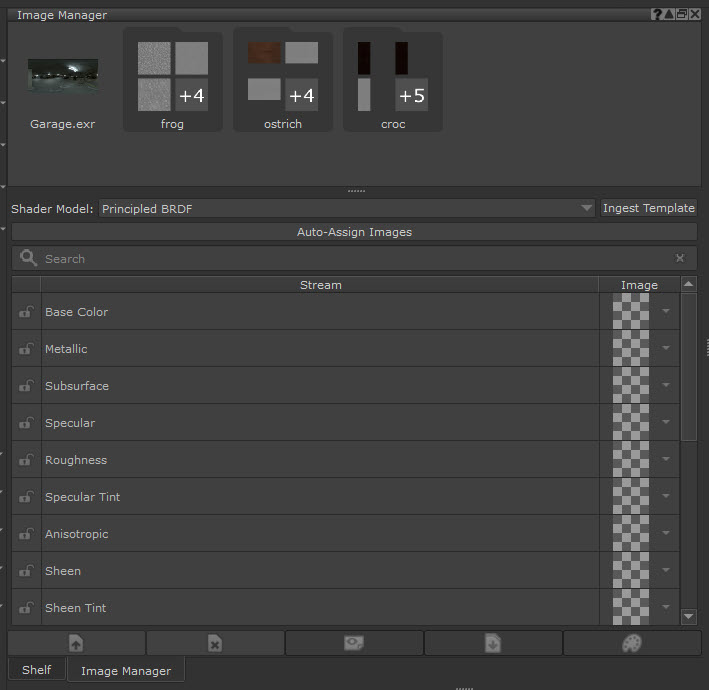Toggle the lock on Base Color stream
The height and width of the screenshot is (690, 709).
pyautogui.click(x=25, y=312)
